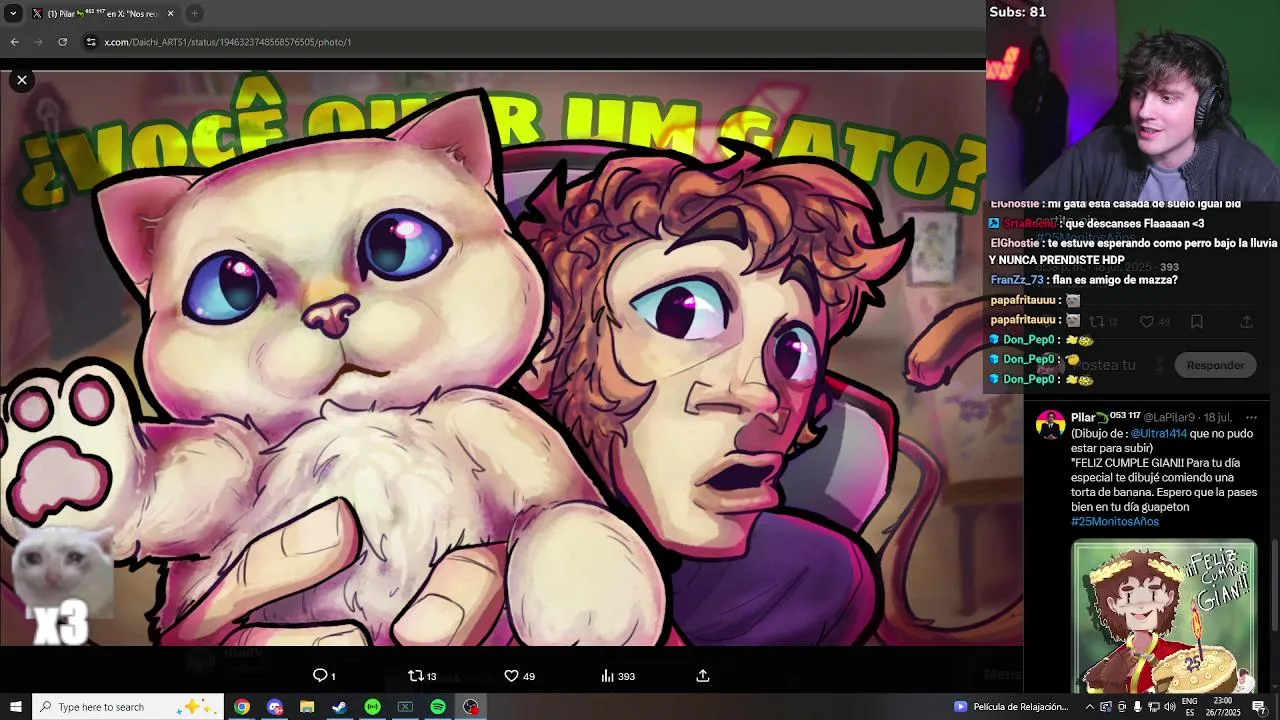This screenshot has width=1280, height=720.
Task: Open Película de Relajación taskbar widget
Action: 1012,707
